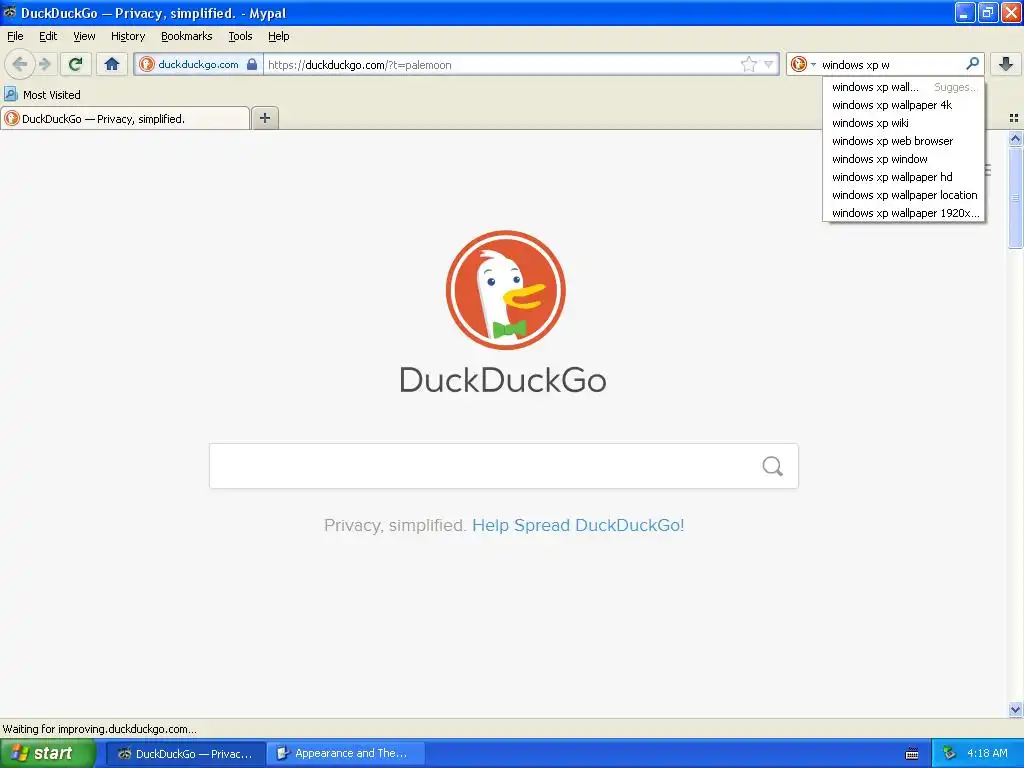Open the search engine selector dropdown
Image resolution: width=1024 pixels, height=768 pixels.
point(803,64)
